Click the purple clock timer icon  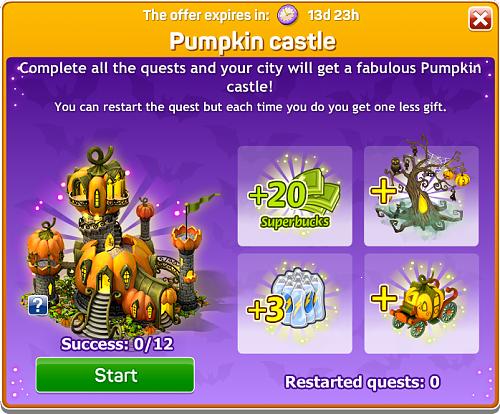click(x=287, y=15)
